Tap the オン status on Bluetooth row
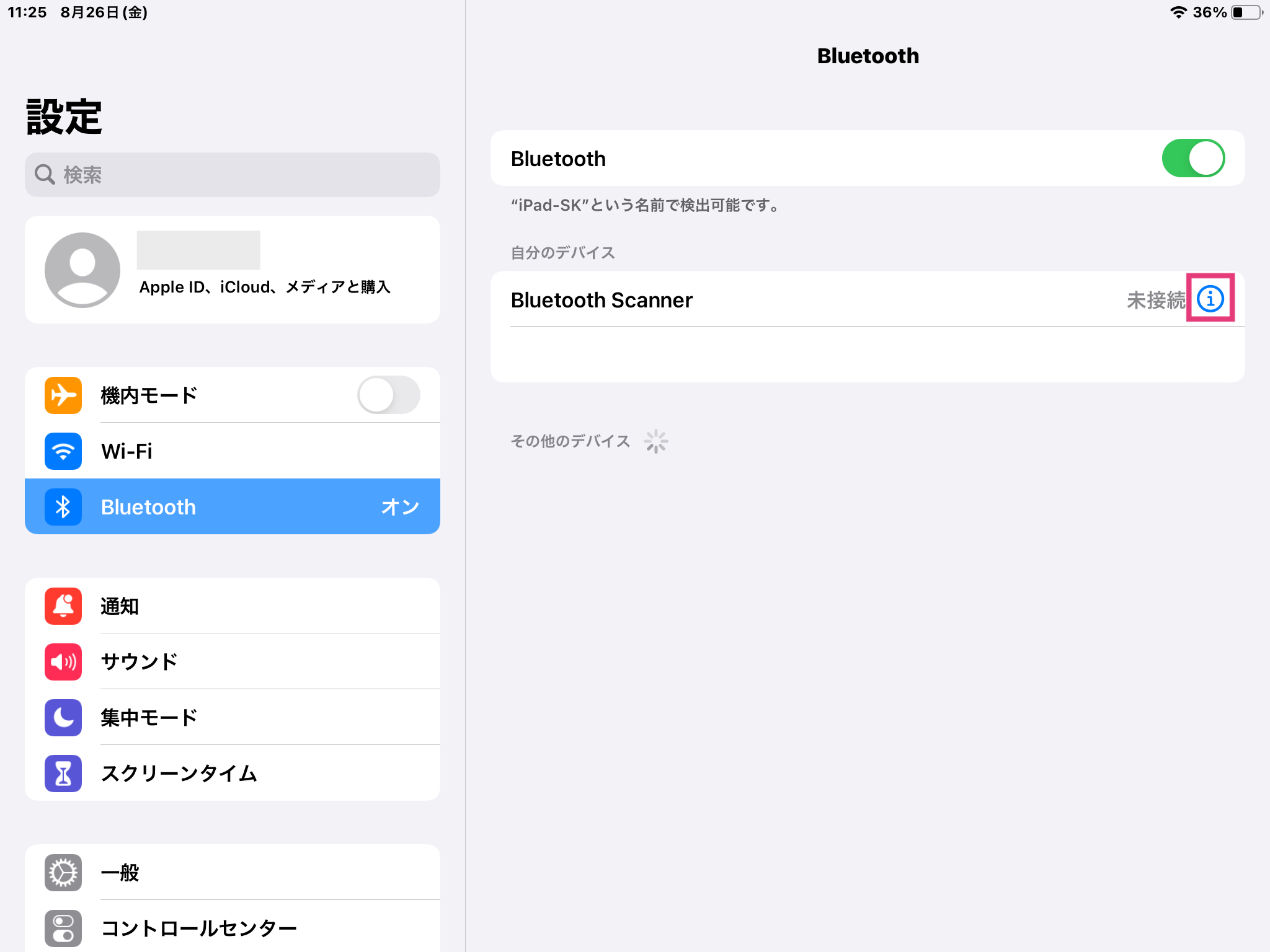1270x952 pixels. (400, 506)
